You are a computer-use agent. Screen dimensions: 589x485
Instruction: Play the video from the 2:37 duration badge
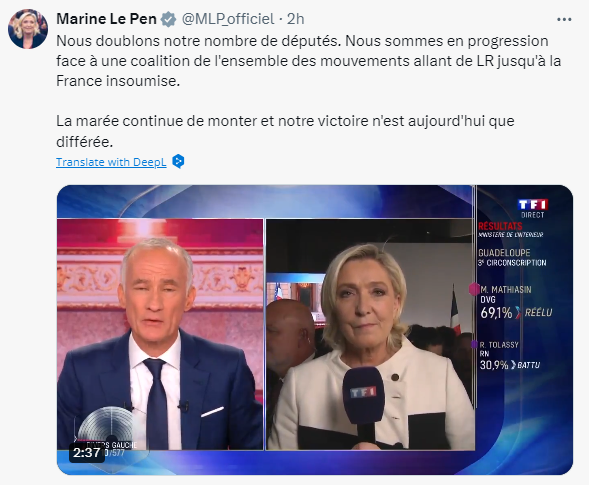86,453
